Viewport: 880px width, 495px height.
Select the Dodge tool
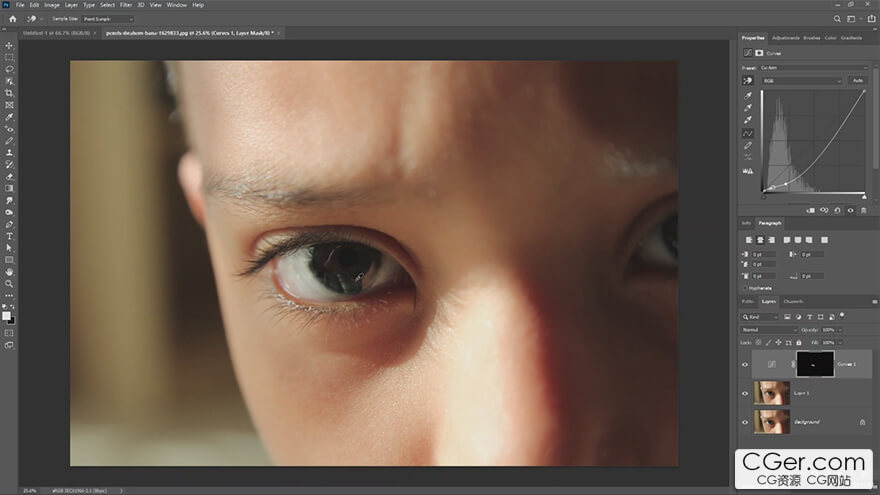[9, 213]
